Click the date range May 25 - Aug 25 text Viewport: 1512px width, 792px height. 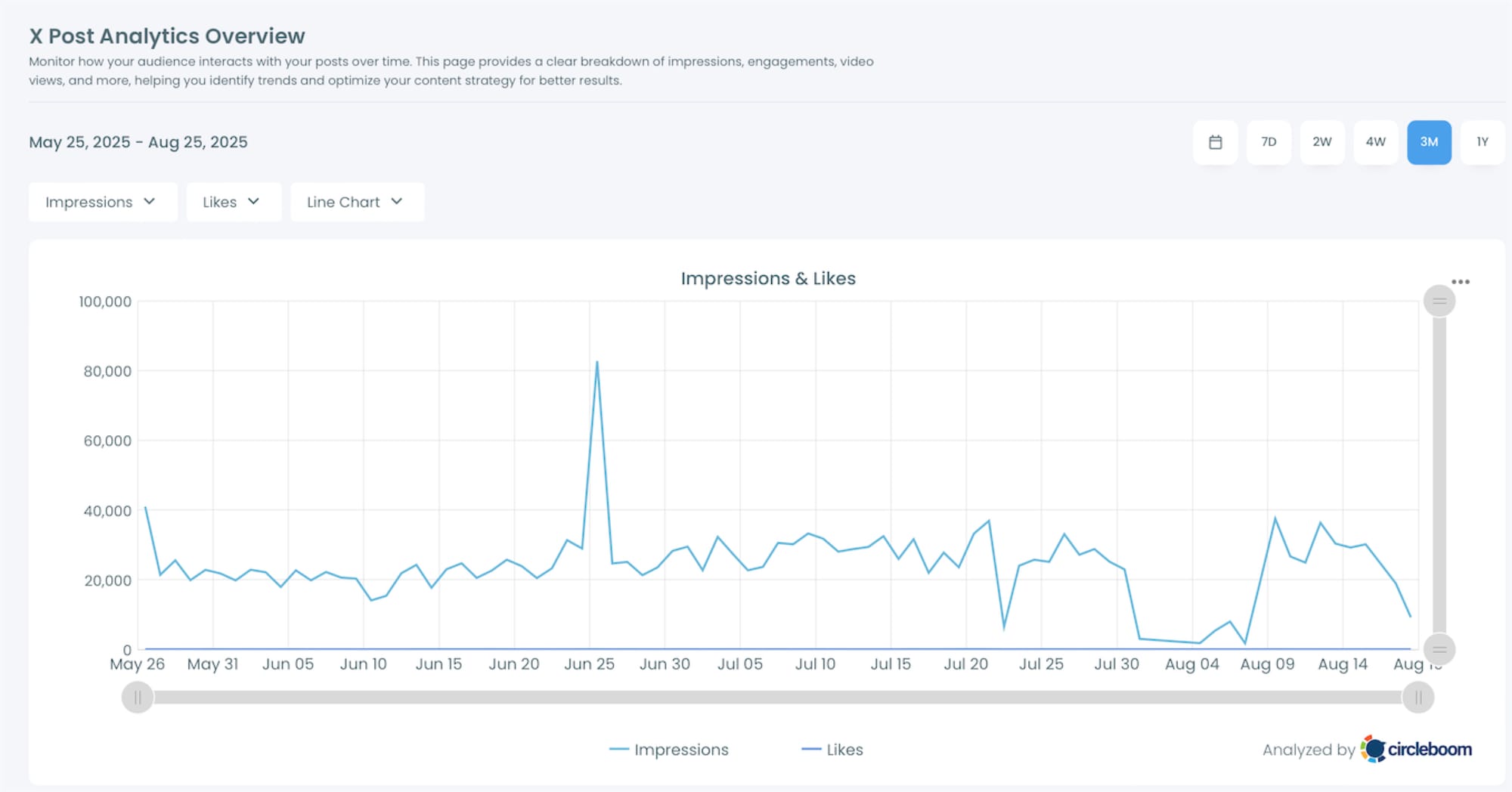138,142
